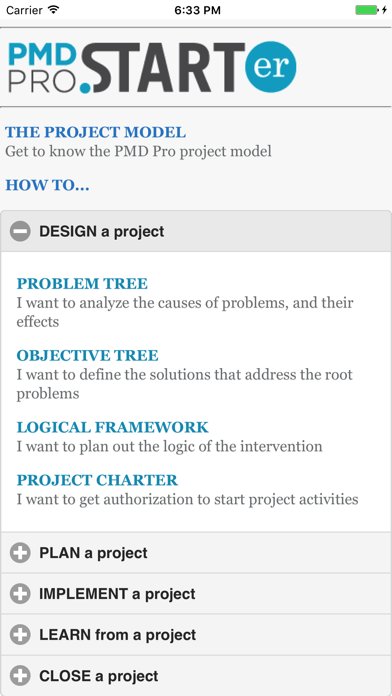The width and height of the screenshot is (392, 696).
Task: Open the LOGICAL FRAMEWORK tool
Action: tap(112, 427)
